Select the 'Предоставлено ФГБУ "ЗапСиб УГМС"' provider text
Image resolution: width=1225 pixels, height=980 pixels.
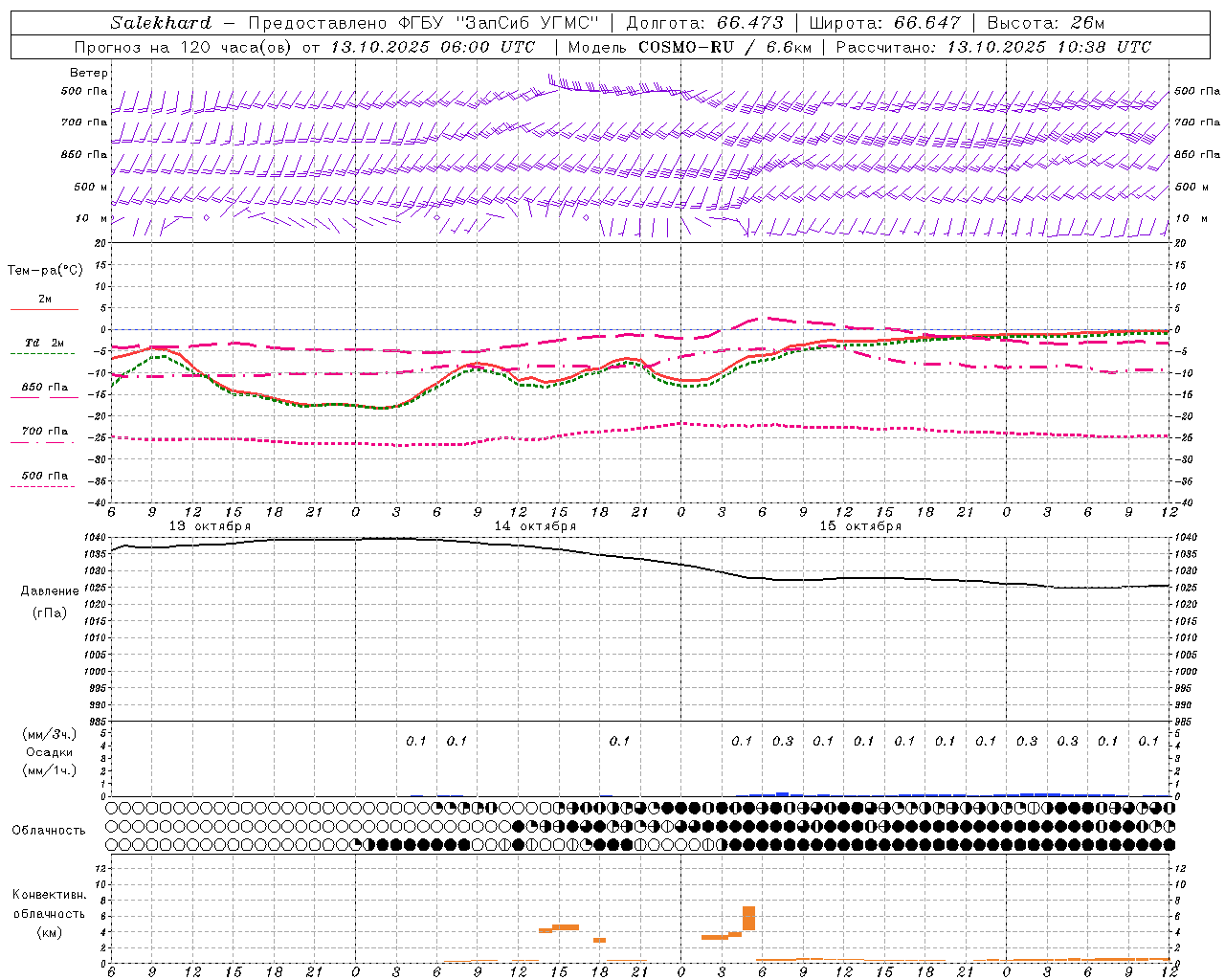(x=423, y=23)
